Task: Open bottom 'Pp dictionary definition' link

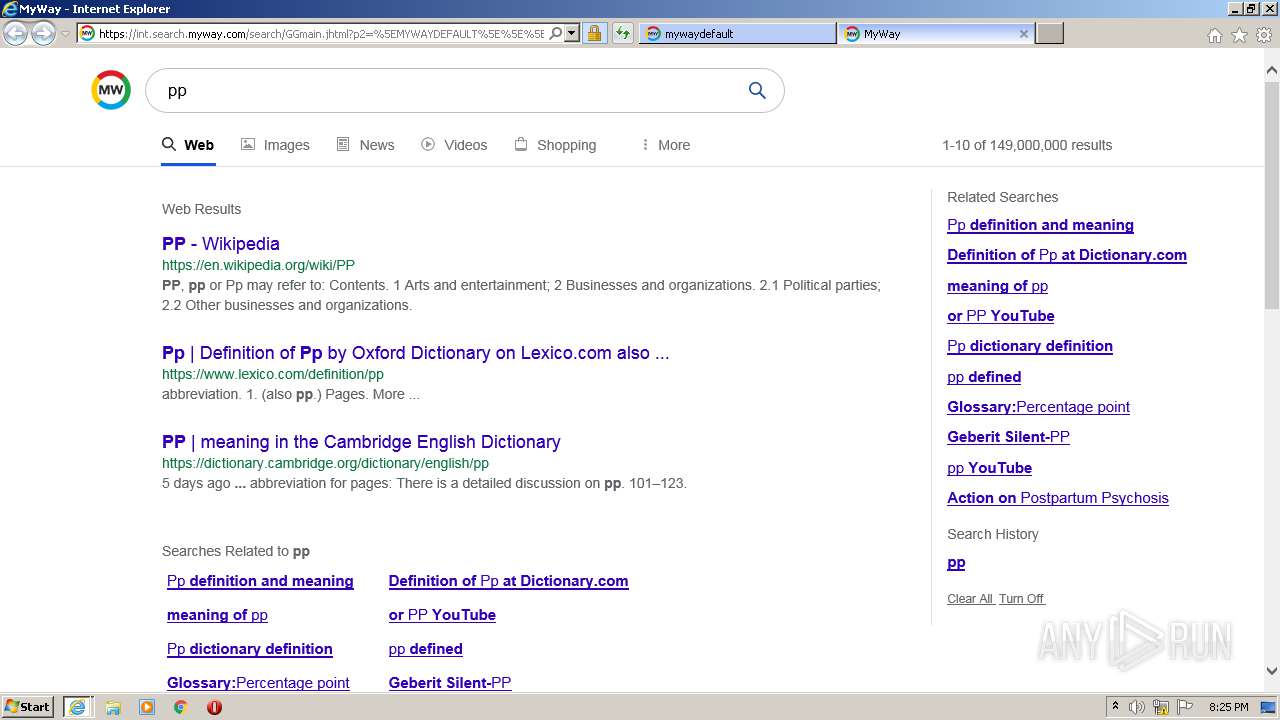Action: (250, 649)
